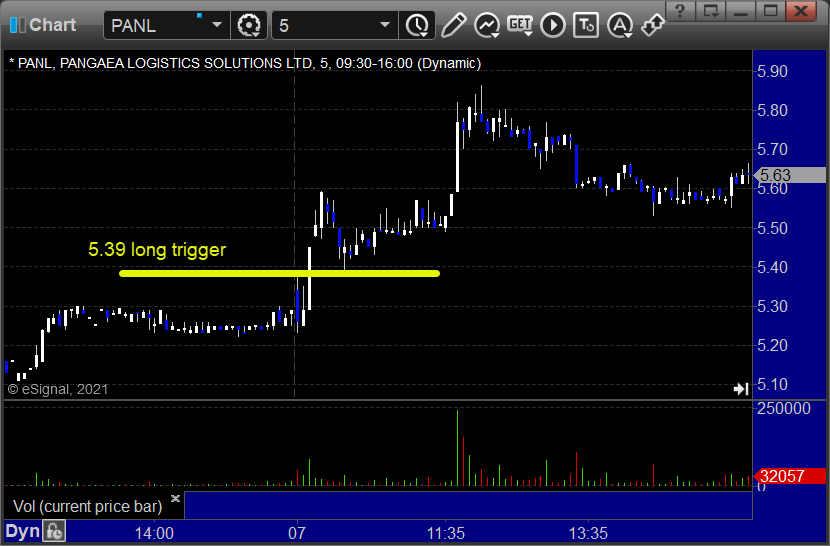
Task: Close the chart window
Action: point(801,11)
